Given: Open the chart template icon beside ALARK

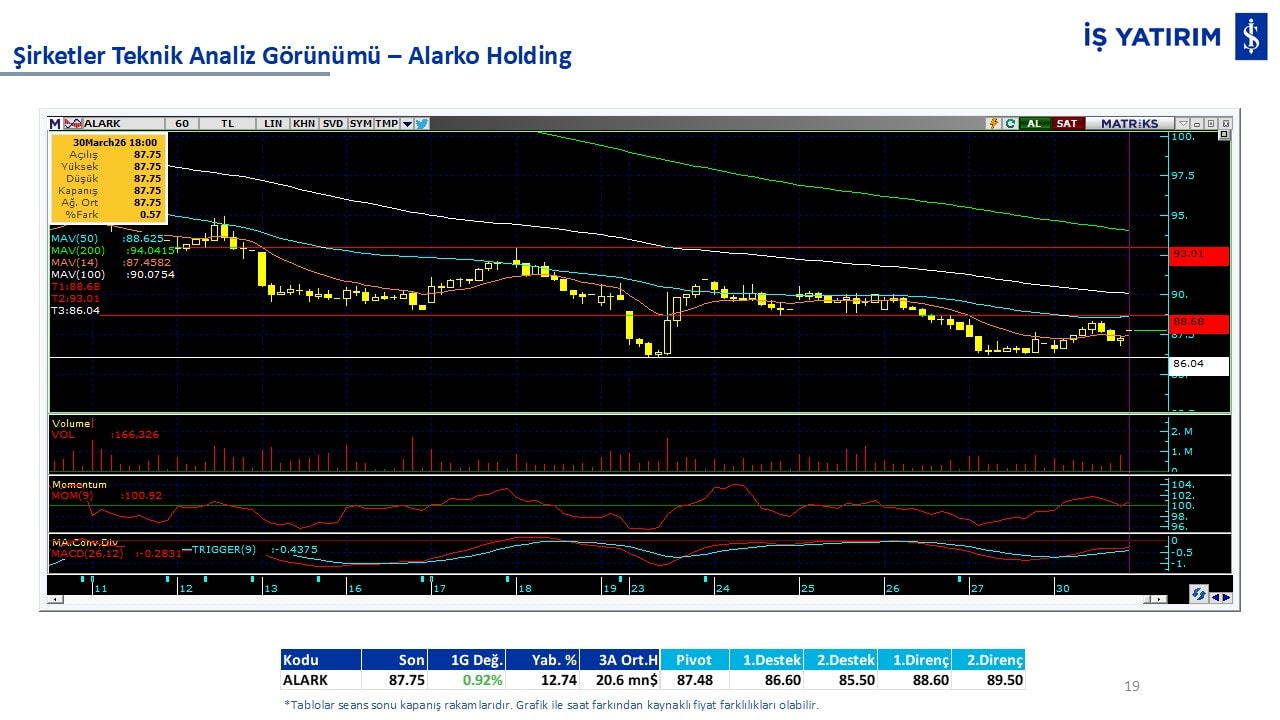Looking at the screenshot, I should point(72,124).
